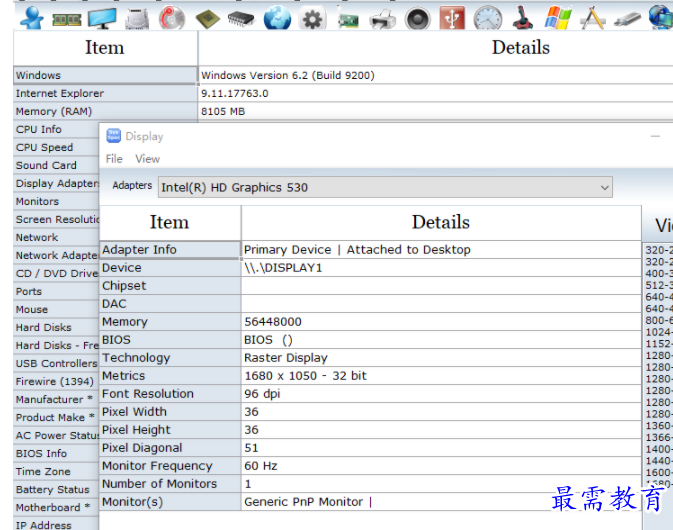Click the 56448000 memory value
Image resolution: width=673 pixels, height=530 pixels.
(441, 322)
